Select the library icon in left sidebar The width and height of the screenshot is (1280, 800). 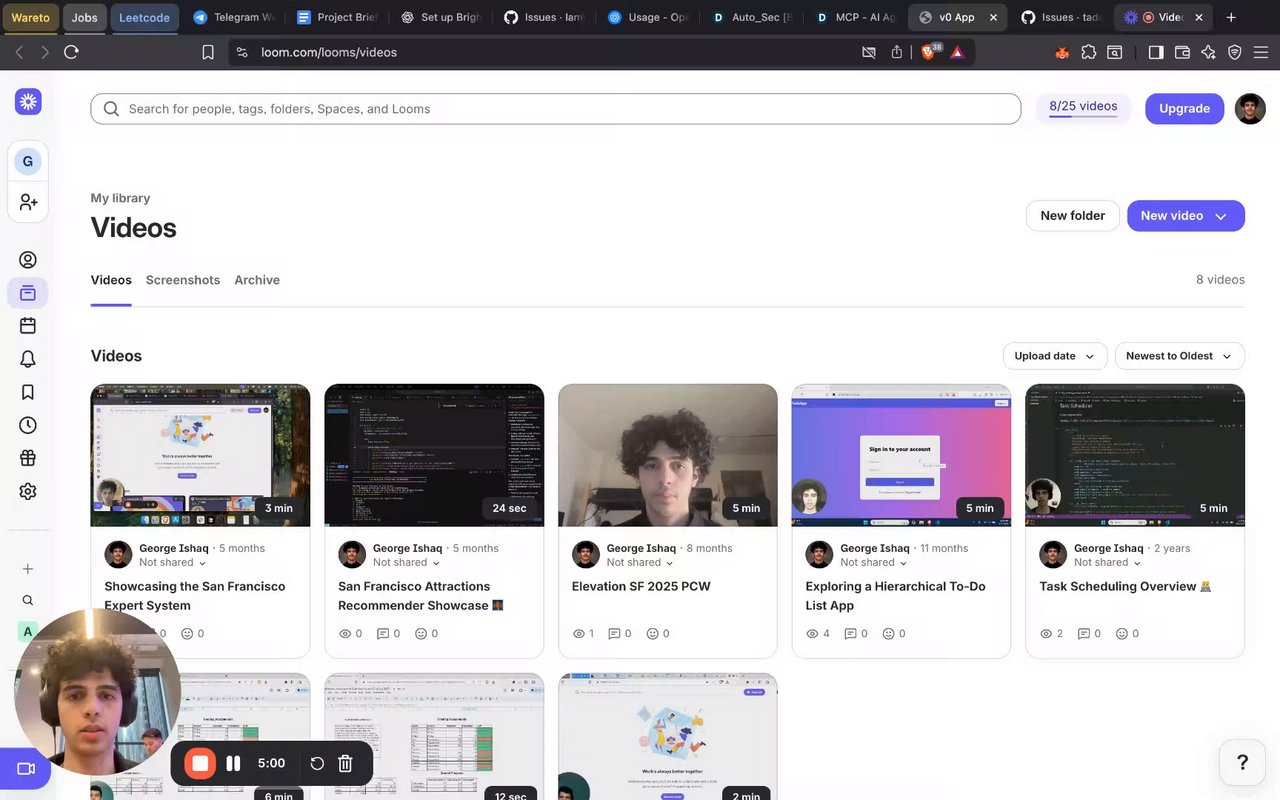[28, 293]
